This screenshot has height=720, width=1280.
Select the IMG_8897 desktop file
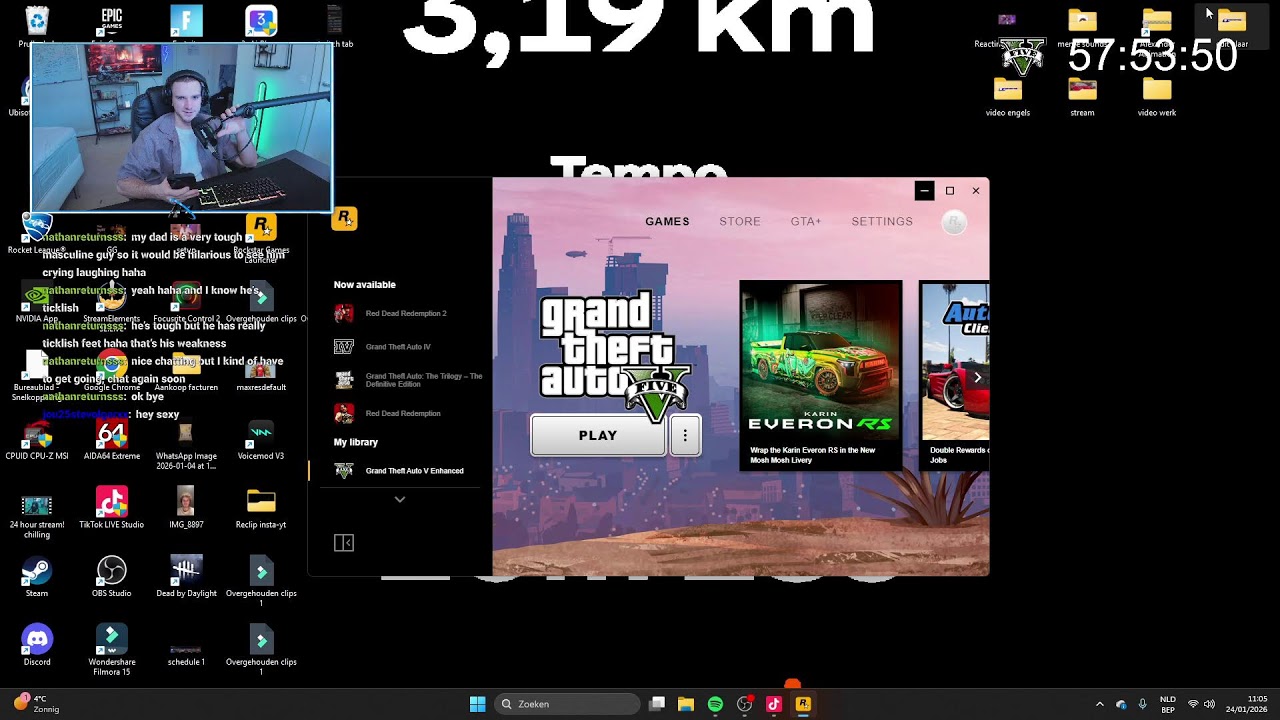coord(186,508)
